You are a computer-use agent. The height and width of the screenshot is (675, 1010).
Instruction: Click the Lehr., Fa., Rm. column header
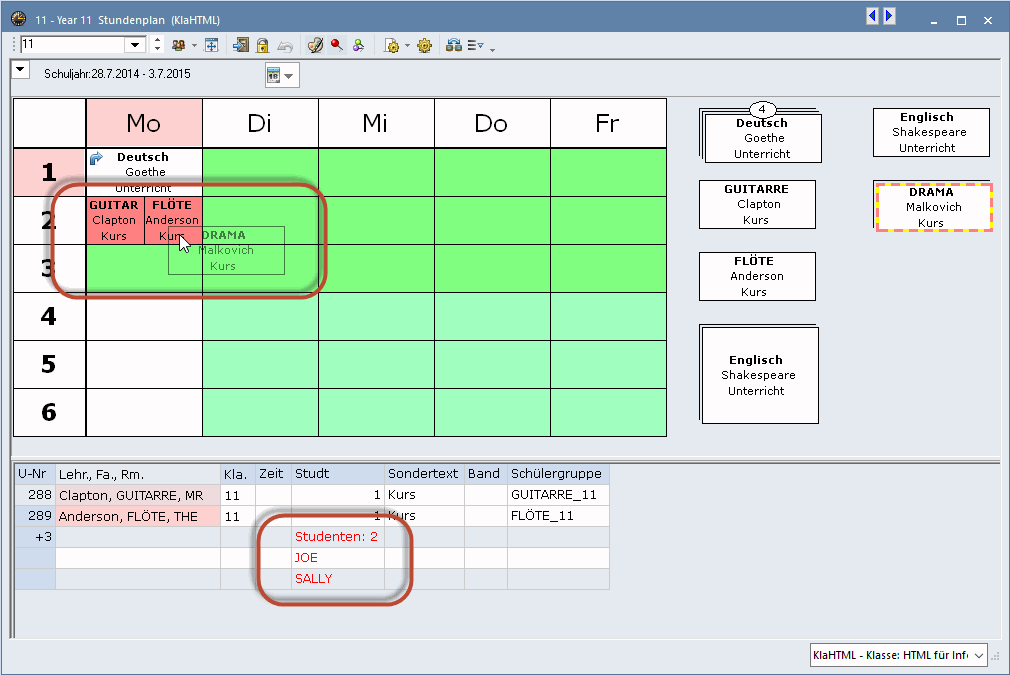click(x=138, y=474)
